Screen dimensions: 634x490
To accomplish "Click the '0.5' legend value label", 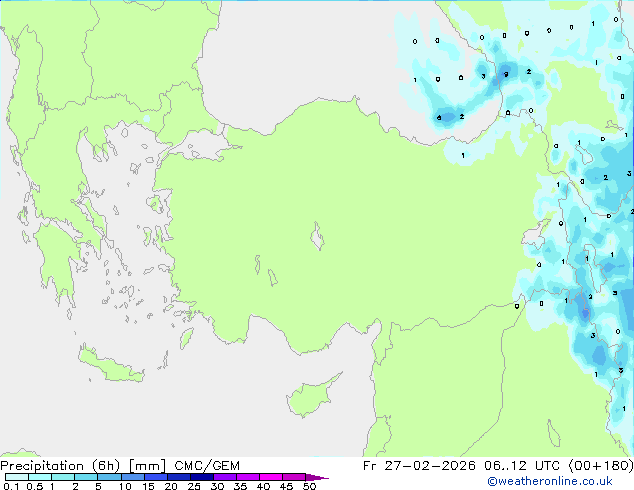I will pos(35,486).
